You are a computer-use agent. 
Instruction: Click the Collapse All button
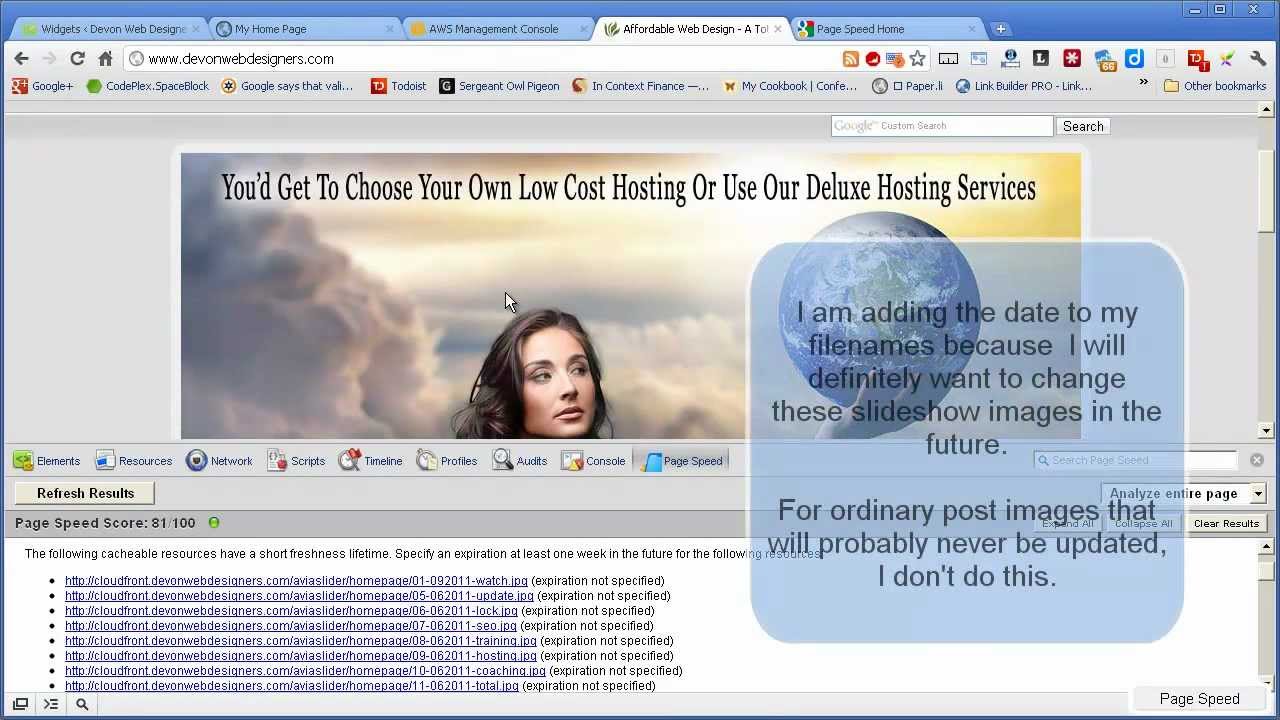(x=1143, y=524)
